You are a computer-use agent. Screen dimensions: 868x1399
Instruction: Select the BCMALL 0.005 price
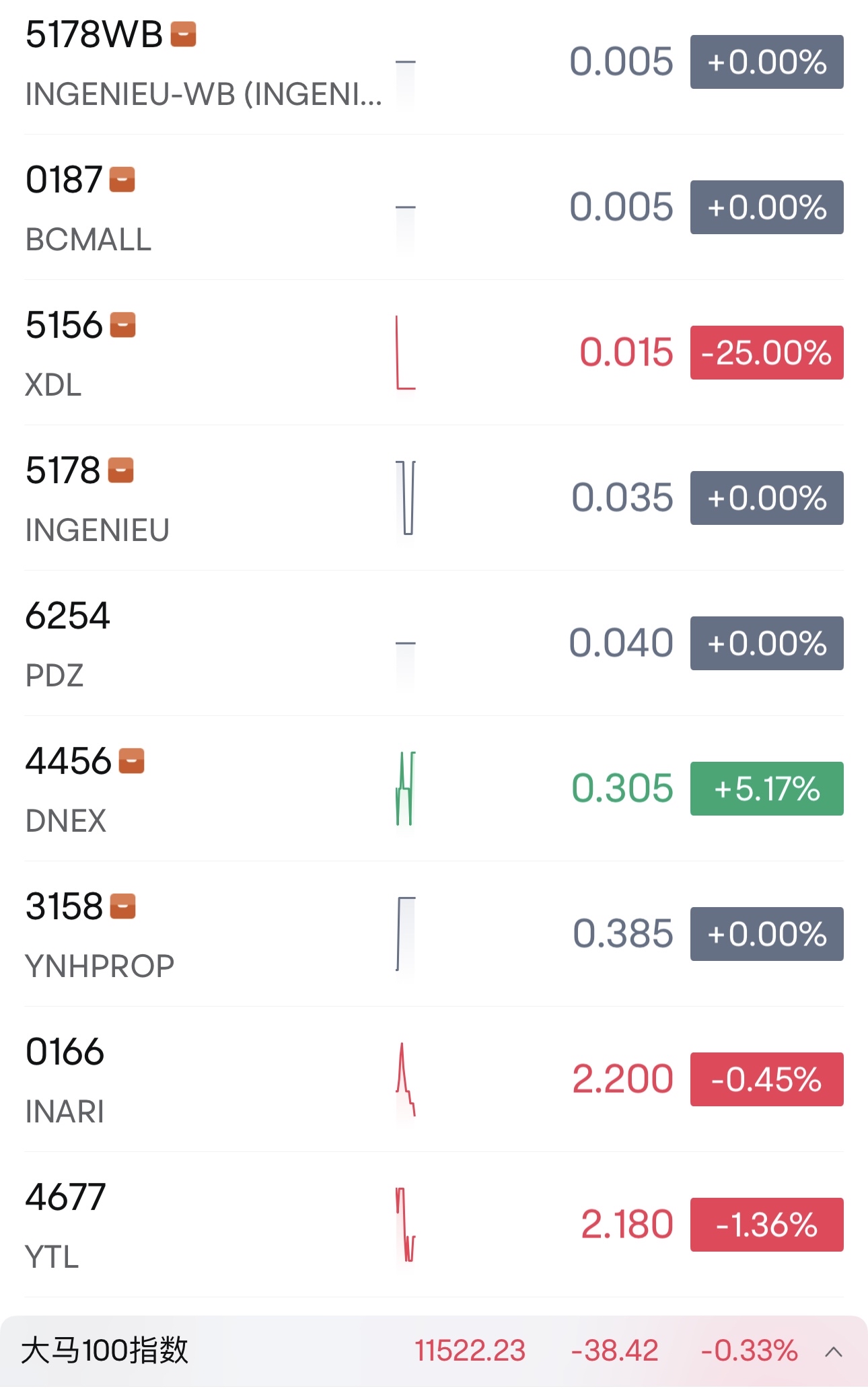pos(621,207)
